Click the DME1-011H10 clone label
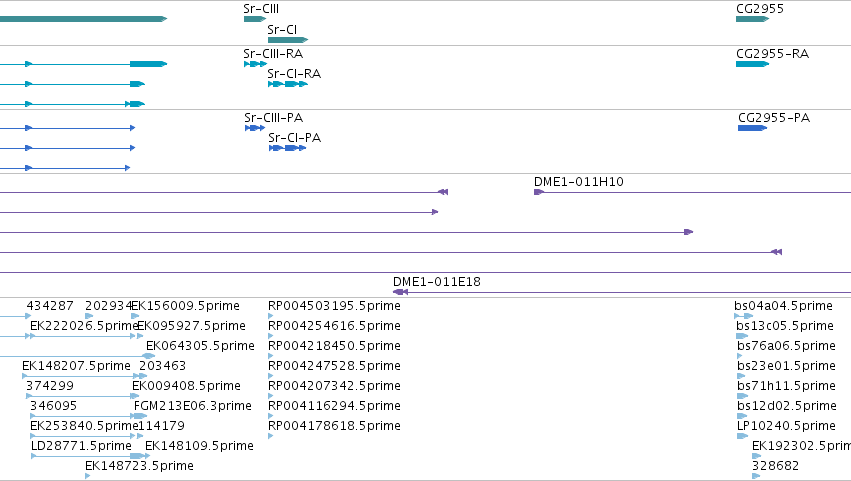The image size is (851, 481). tap(579, 182)
